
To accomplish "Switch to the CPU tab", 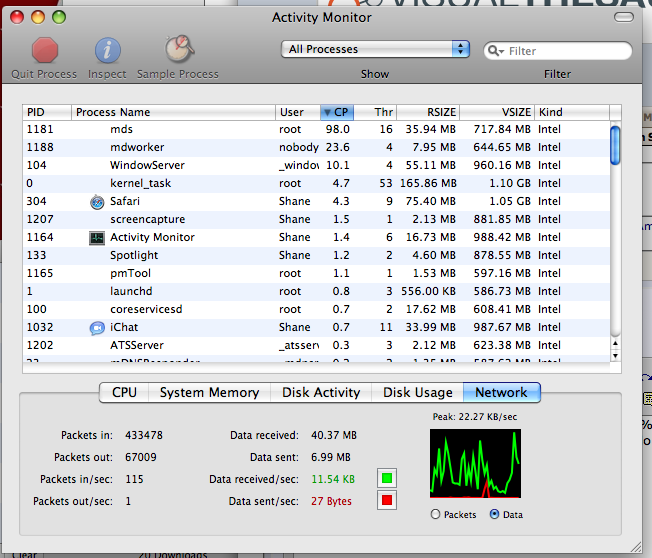I will coord(124,393).
